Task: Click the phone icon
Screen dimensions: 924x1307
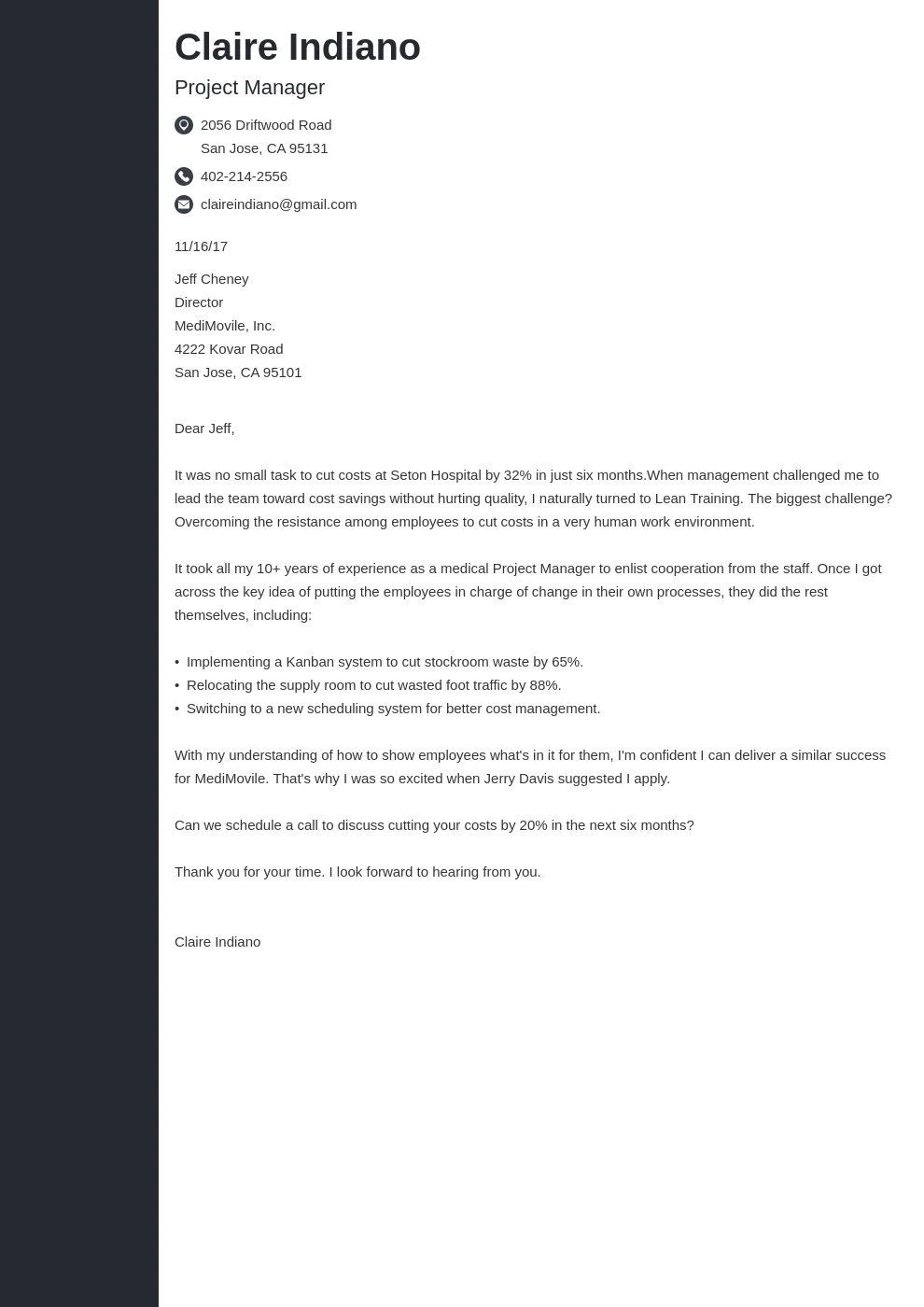Action: [184, 176]
